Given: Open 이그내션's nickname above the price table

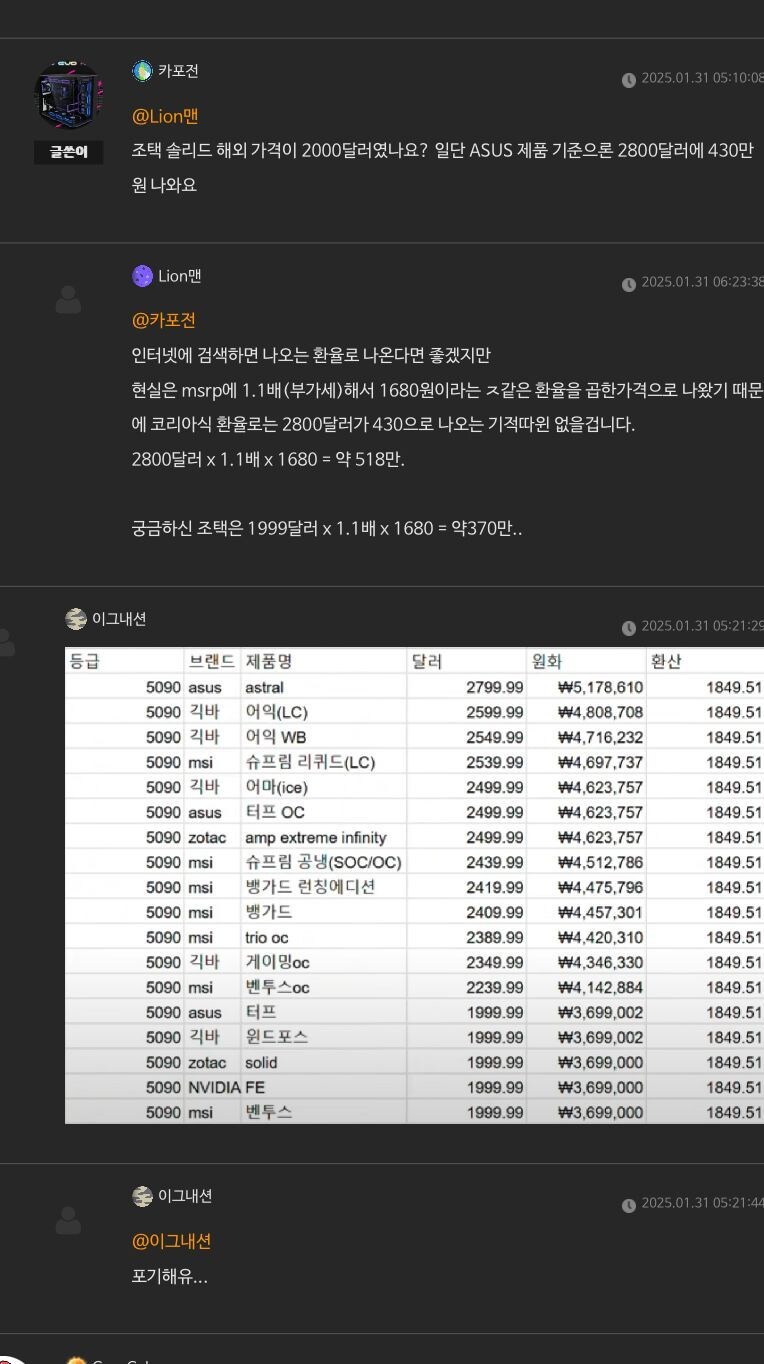Looking at the screenshot, I should pyautogui.click(x=119, y=619).
